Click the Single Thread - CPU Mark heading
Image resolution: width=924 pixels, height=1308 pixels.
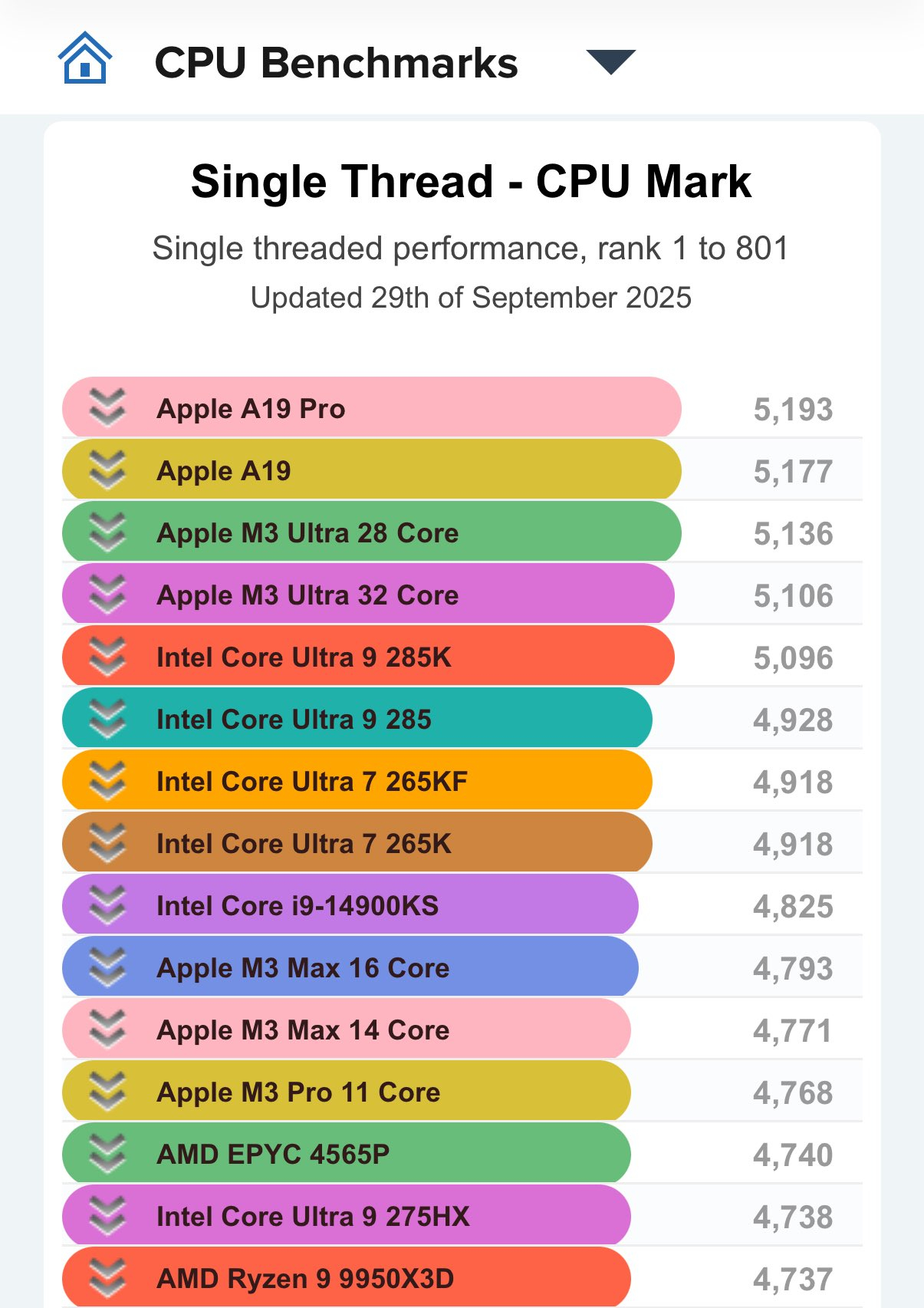[471, 182]
